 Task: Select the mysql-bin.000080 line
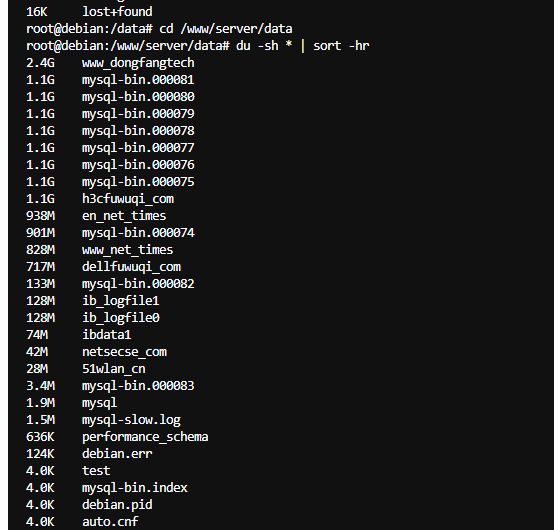coord(110,97)
